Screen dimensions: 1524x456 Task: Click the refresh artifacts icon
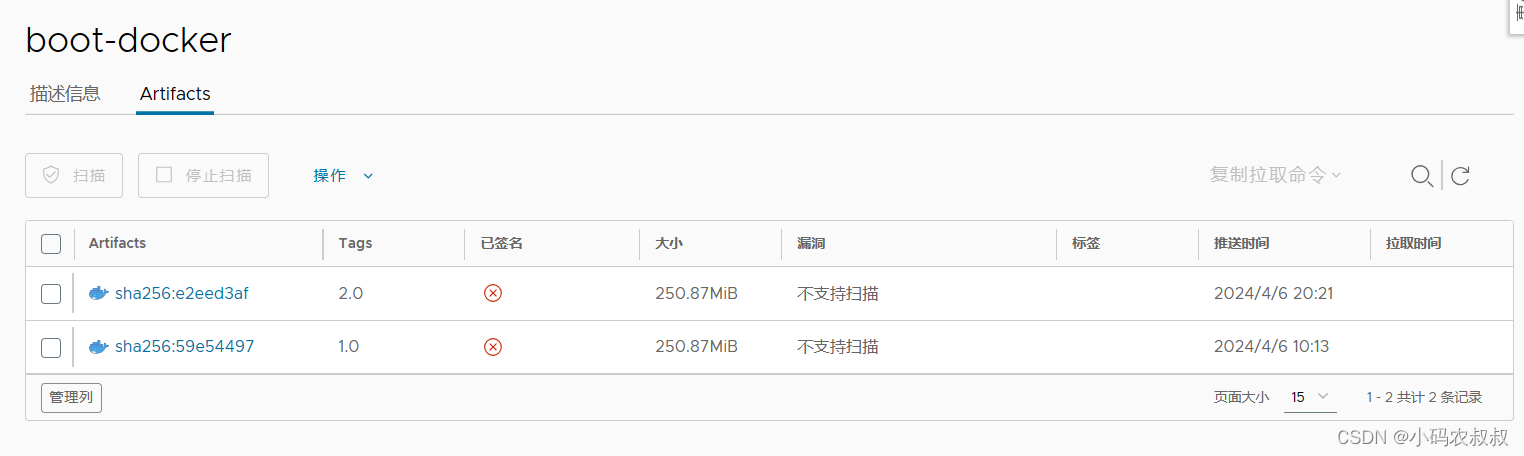pyautogui.click(x=1460, y=176)
